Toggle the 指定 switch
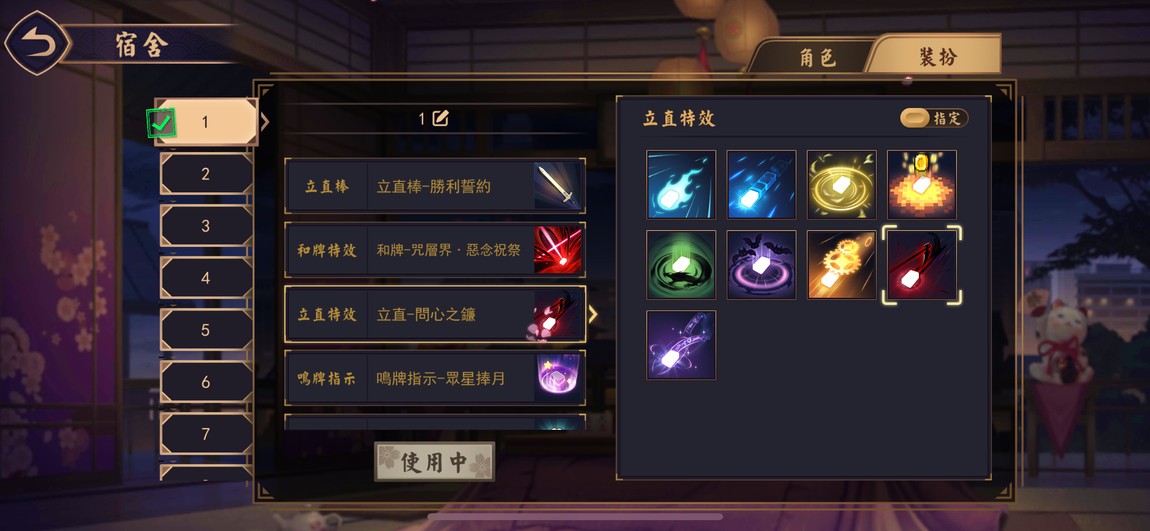Image resolution: width=1150 pixels, height=531 pixels. (934, 118)
